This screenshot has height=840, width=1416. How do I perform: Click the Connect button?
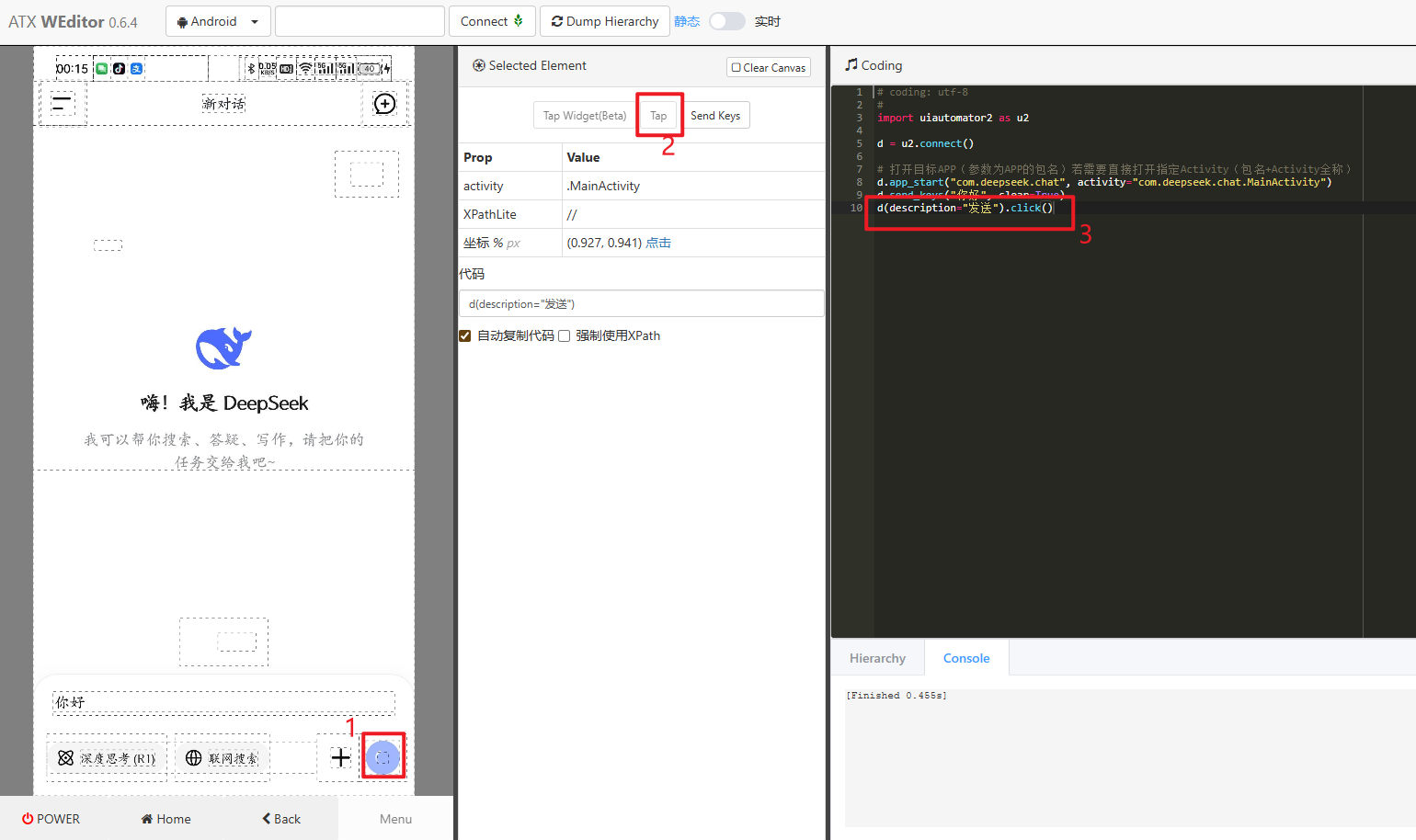point(492,21)
